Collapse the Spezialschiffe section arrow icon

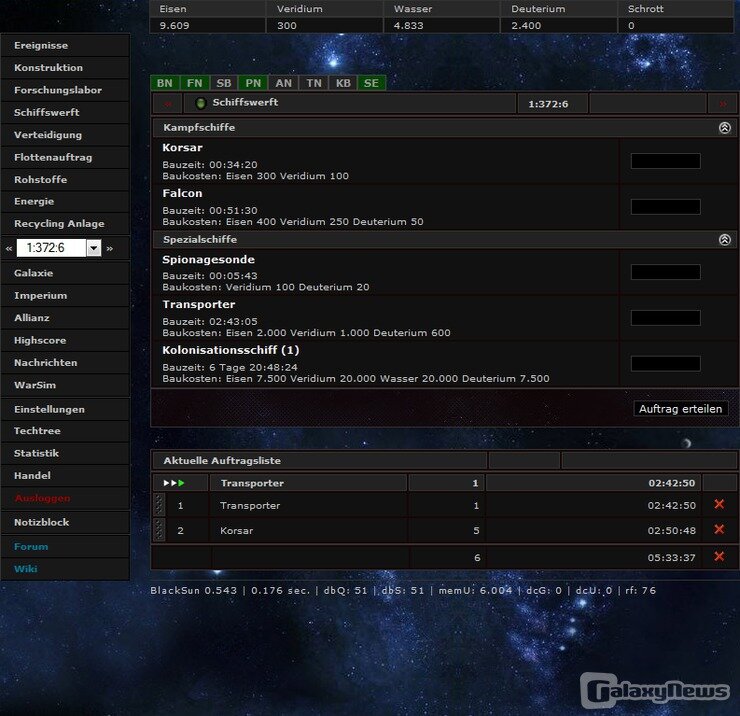(x=724, y=240)
